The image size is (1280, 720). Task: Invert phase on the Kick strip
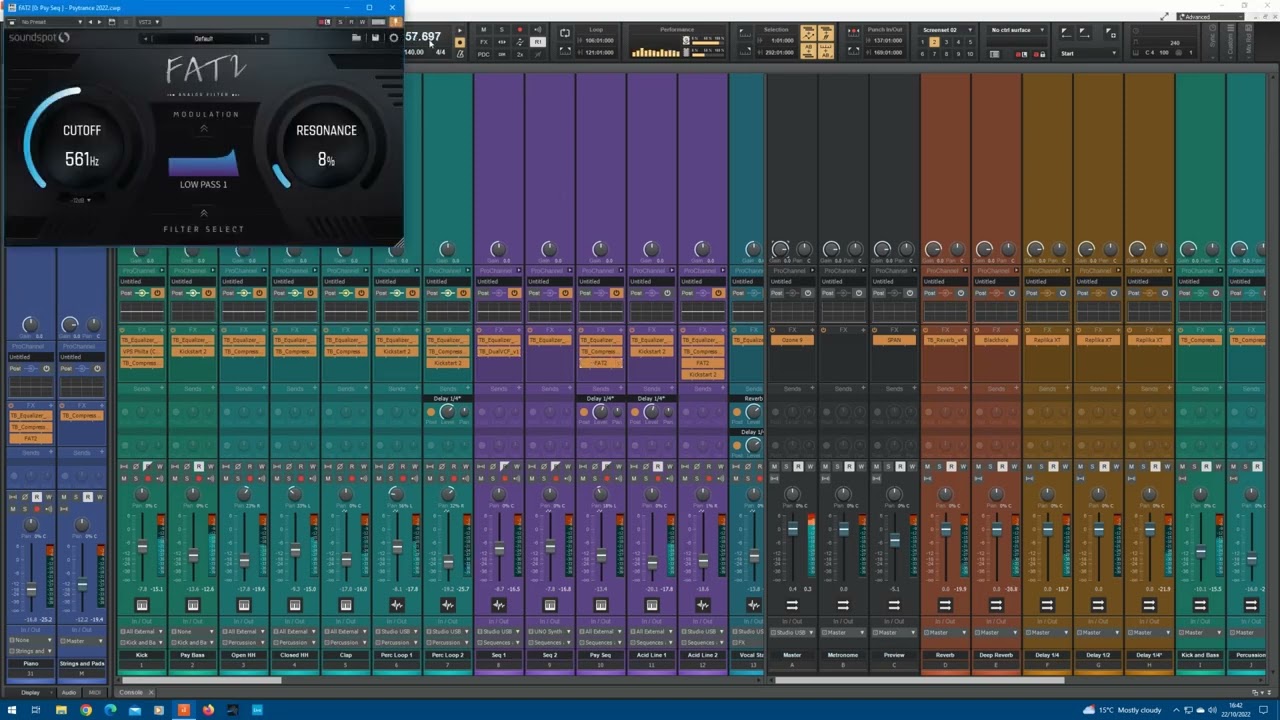135,466
